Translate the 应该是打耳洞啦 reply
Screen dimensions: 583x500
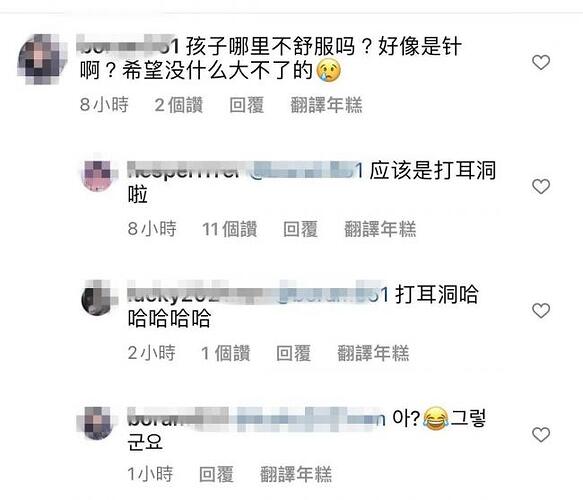point(380,229)
